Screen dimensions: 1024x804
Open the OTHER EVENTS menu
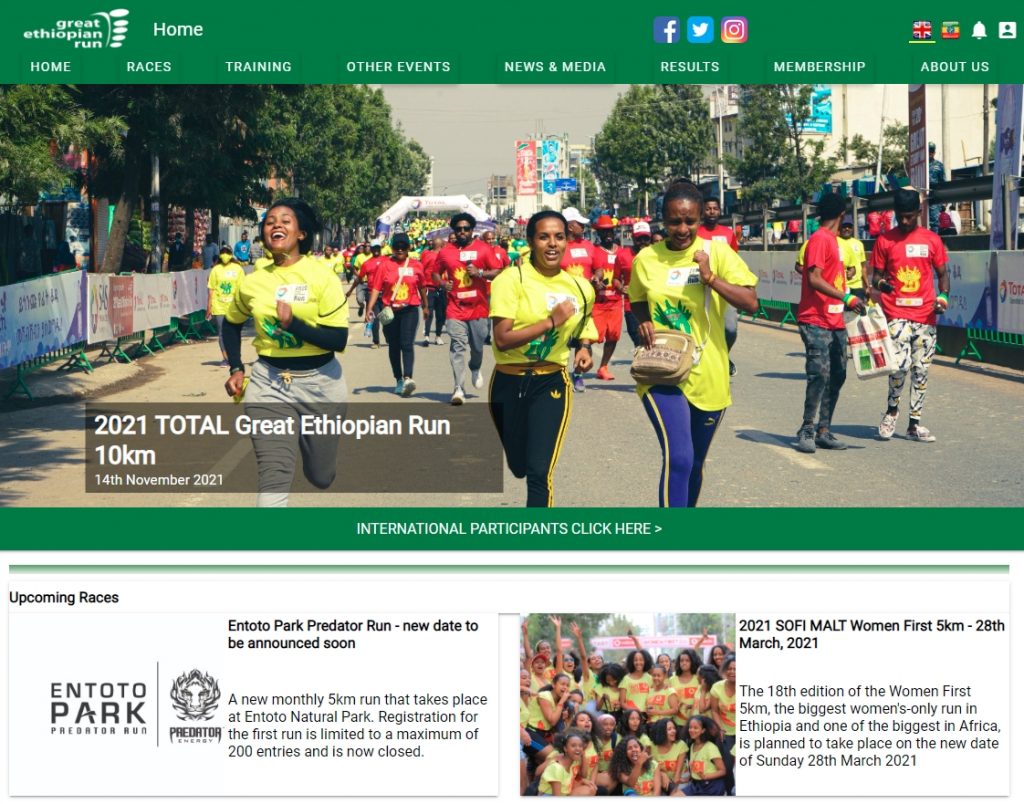click(398, 67)
